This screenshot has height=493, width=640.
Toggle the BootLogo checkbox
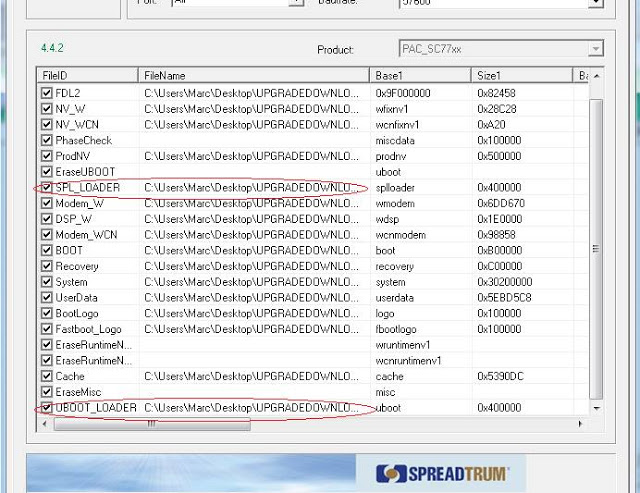pos(47,313)
